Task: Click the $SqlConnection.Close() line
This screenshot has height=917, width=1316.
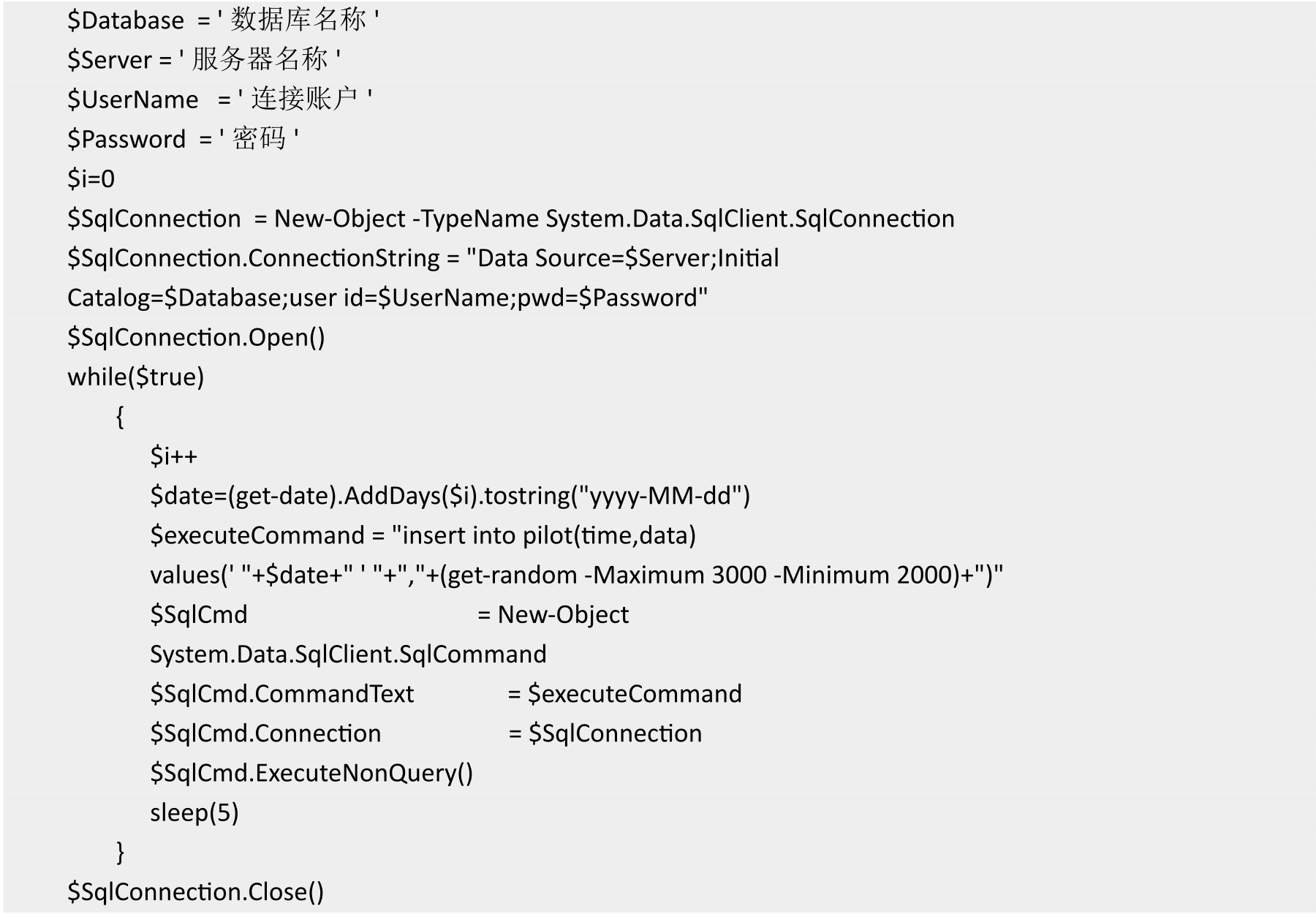Action: 195,892
